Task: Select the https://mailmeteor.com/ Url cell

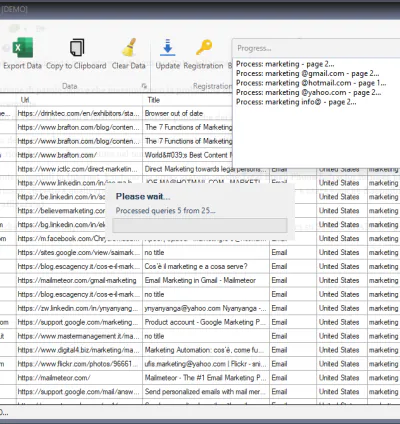Action: 79,378
